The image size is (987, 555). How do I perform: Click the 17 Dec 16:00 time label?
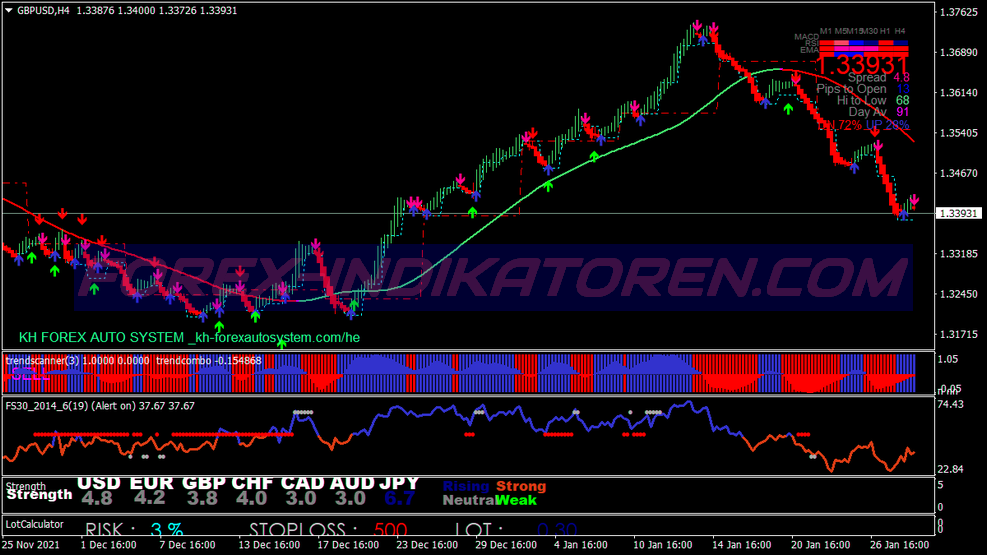coord(348,545)
